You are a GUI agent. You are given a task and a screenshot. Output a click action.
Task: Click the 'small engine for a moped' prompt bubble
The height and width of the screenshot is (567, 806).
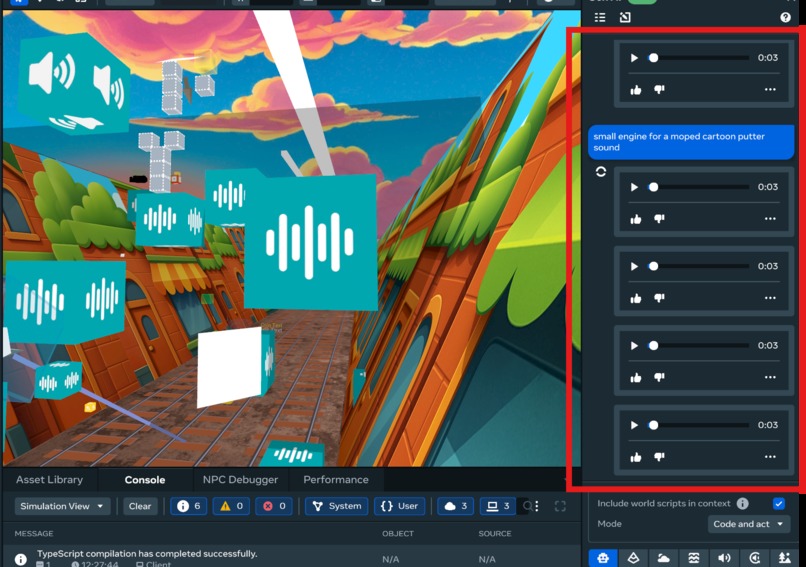(x=691, y=142)
